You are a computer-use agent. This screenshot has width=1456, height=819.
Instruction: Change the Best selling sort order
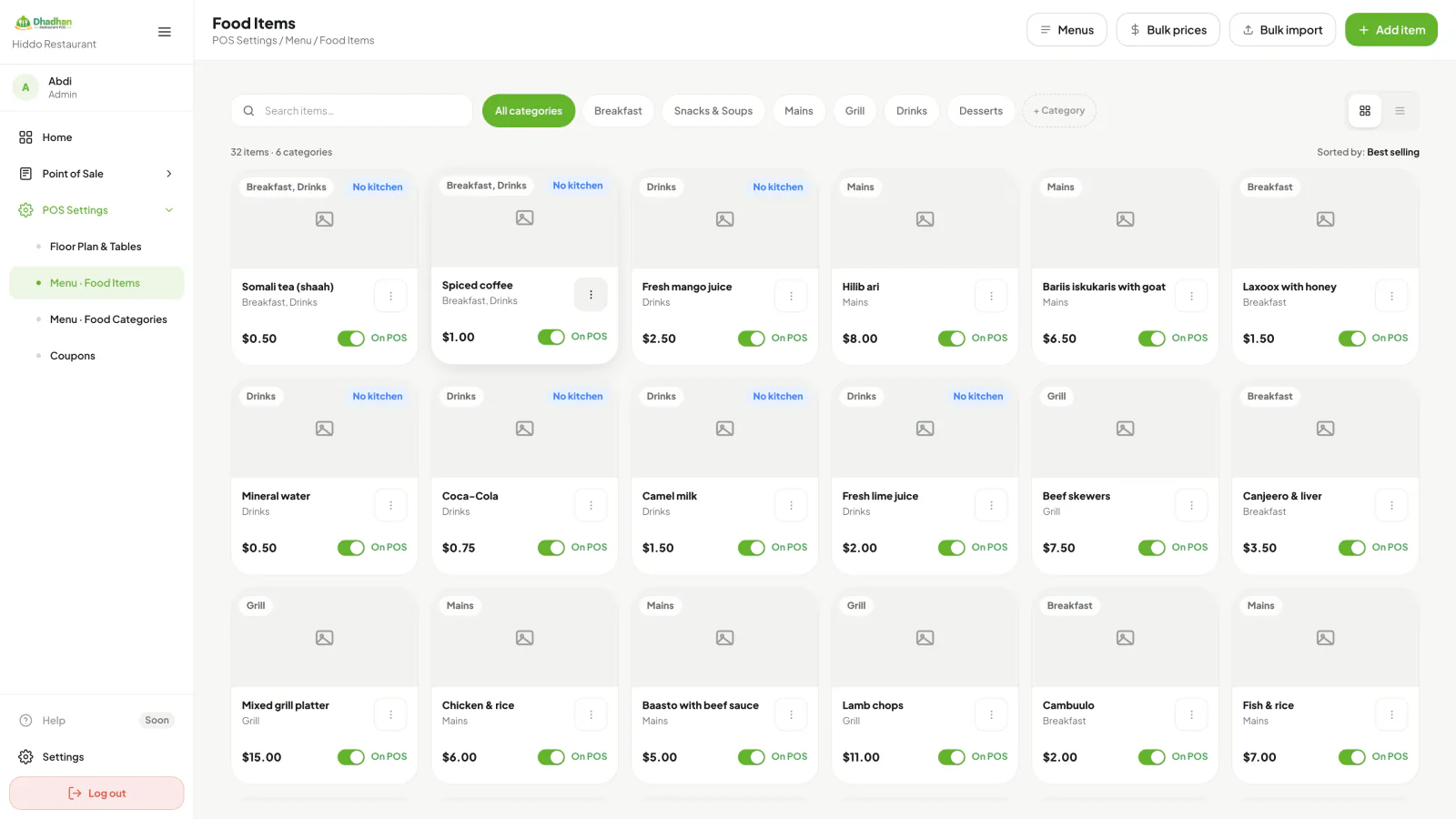pyautogui.click(x=1392, y=152)
